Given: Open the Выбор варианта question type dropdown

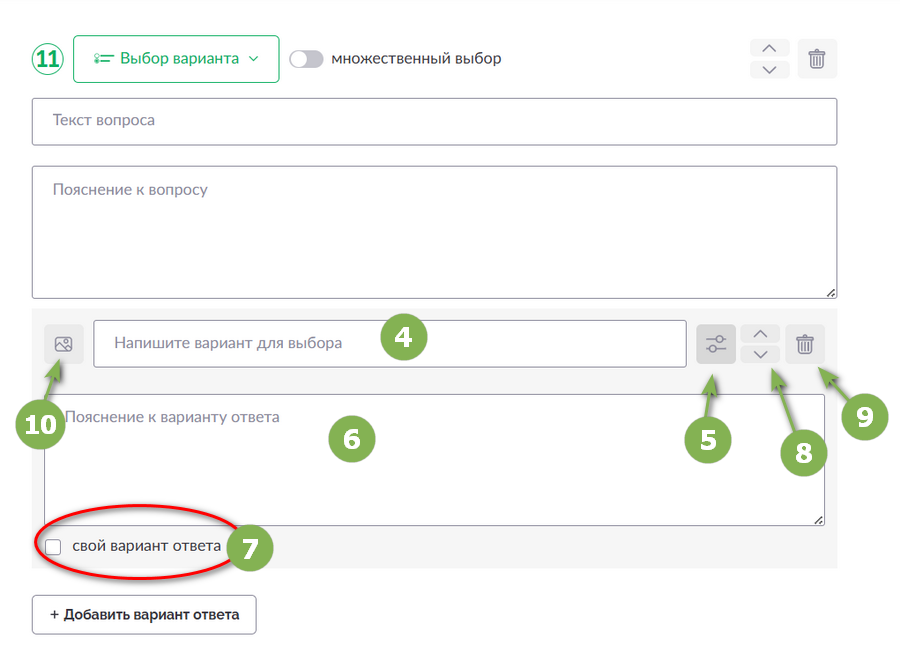Looking at the screenshot, I should point(176,59).
